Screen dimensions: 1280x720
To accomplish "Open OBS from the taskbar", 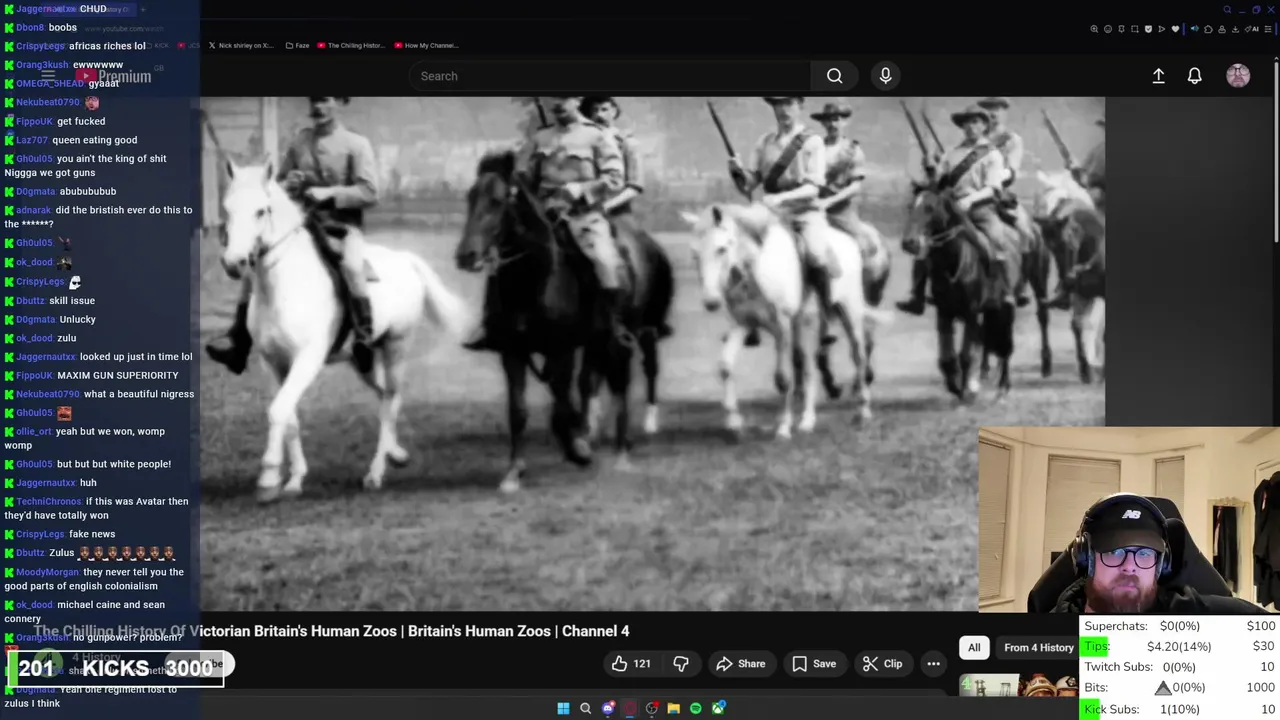I will tap(652, 708).
